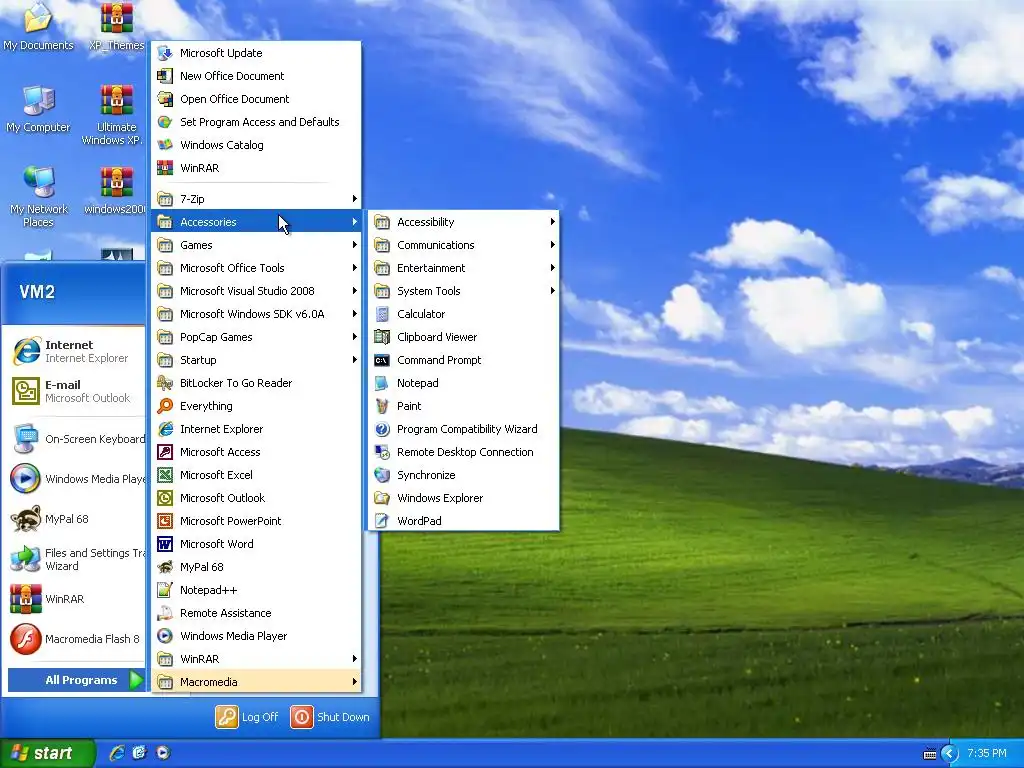The image size is (1024, 768).
Task: Open Internet Explorer pinned Internet item
Action: tap(76, 351)
